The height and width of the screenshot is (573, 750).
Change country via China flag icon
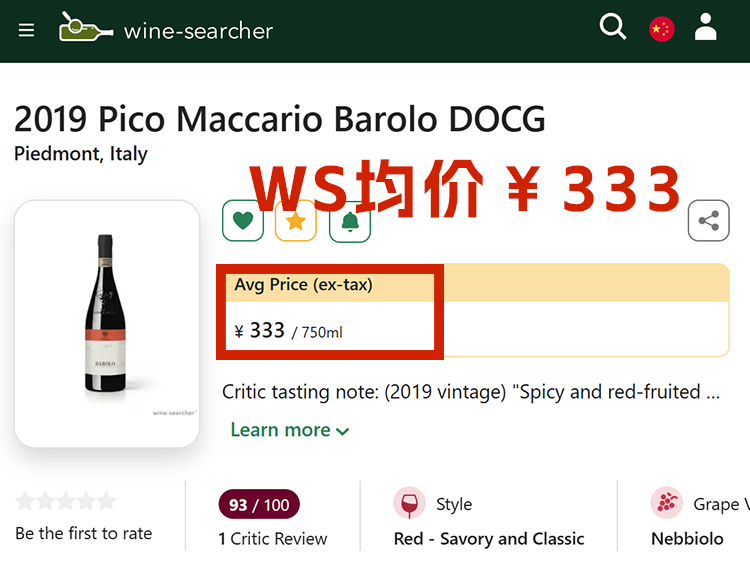661,29
